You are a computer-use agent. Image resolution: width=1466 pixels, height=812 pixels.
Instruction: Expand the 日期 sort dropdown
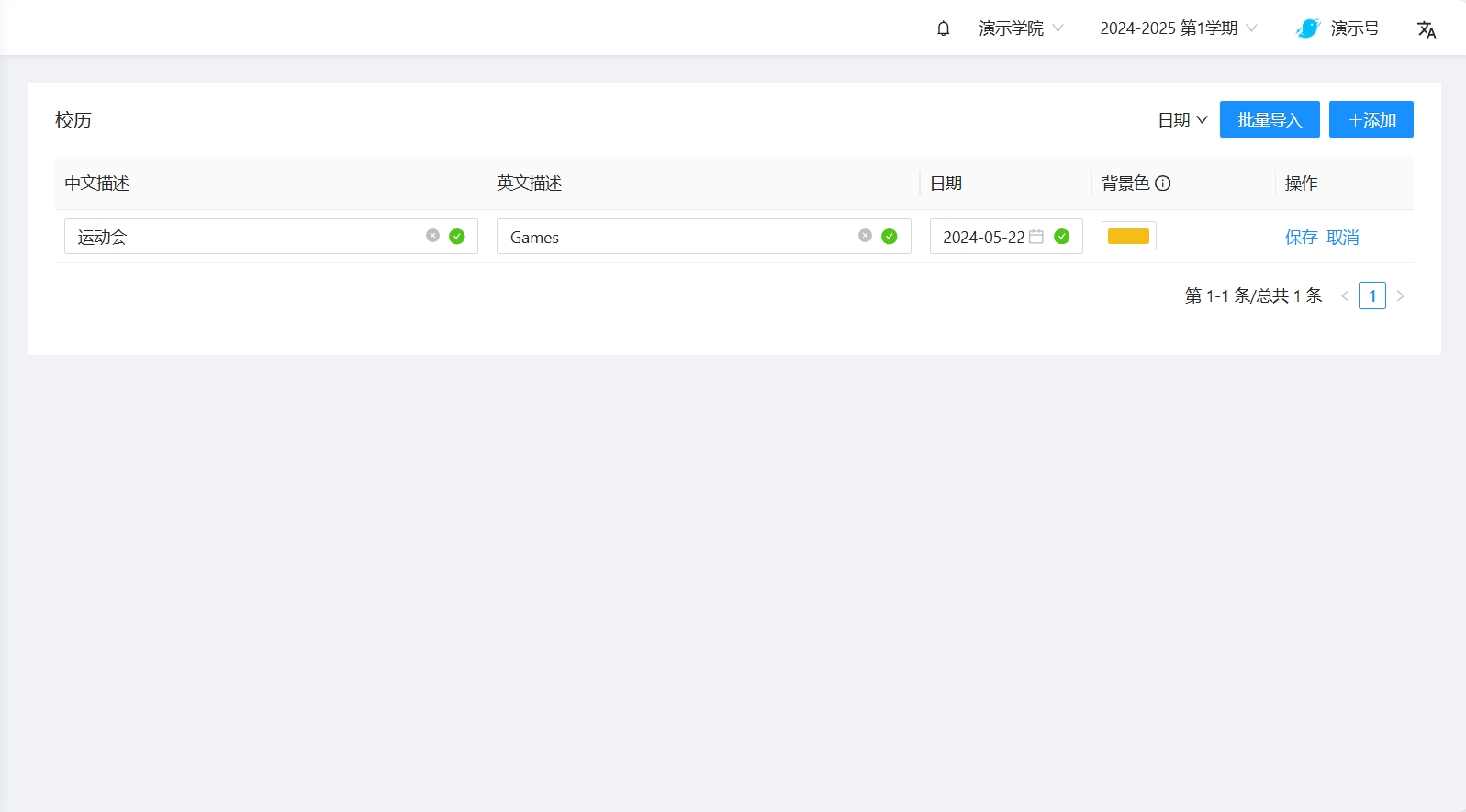1182,120
